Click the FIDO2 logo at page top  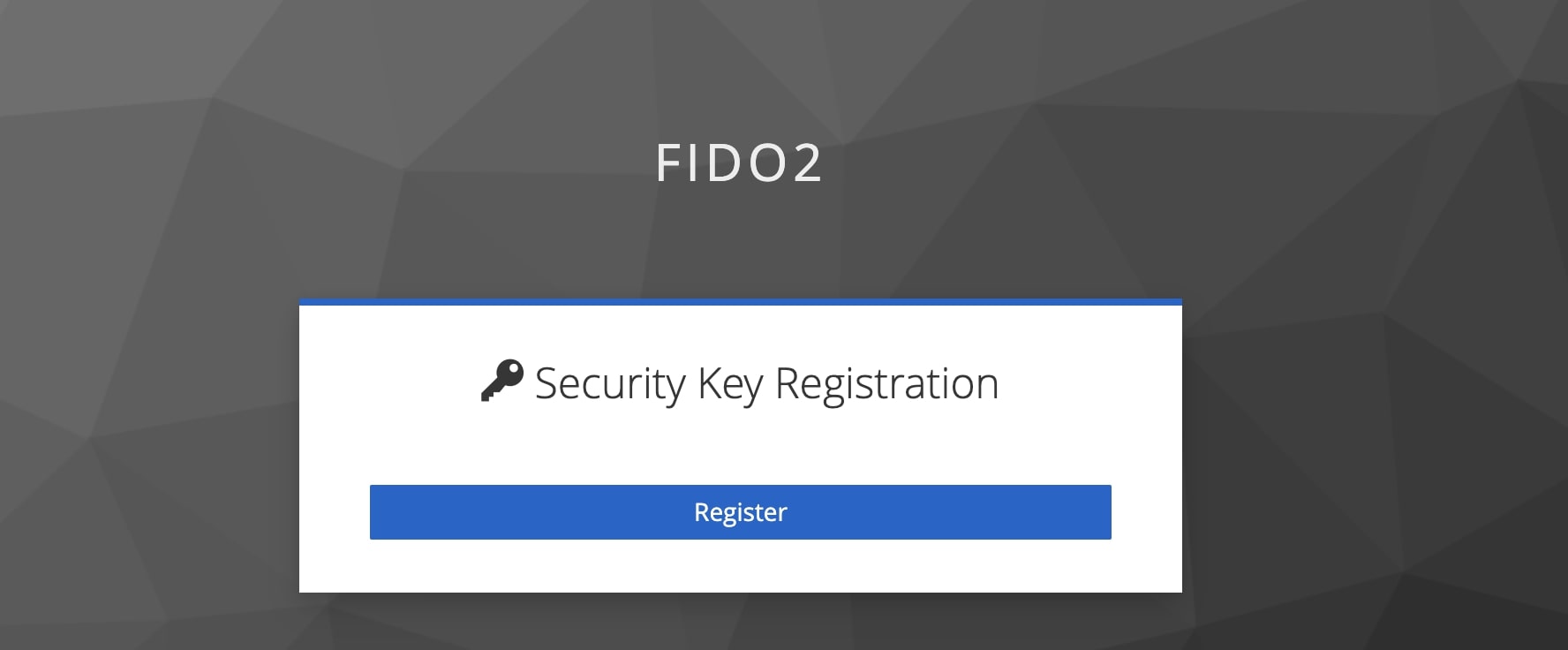coord(740,163)
